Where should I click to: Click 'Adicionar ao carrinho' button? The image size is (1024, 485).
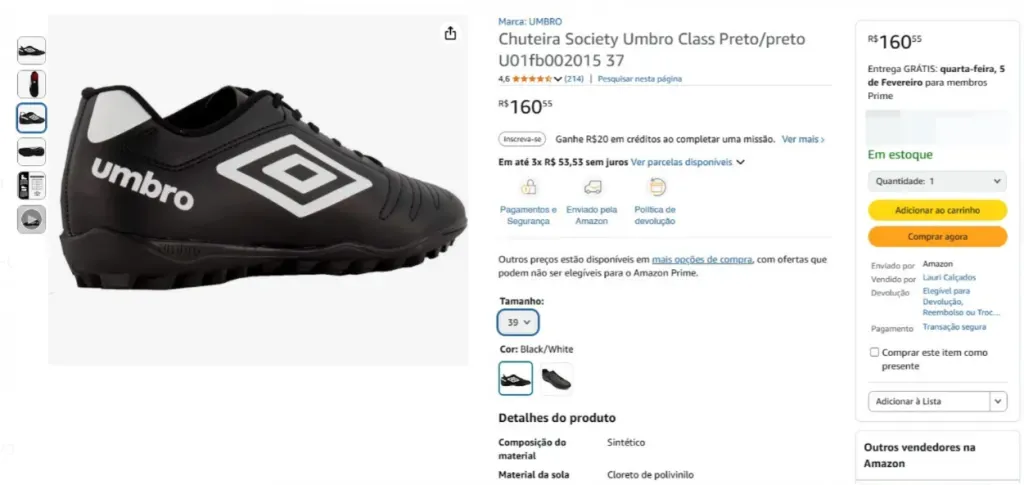(937, 210)
